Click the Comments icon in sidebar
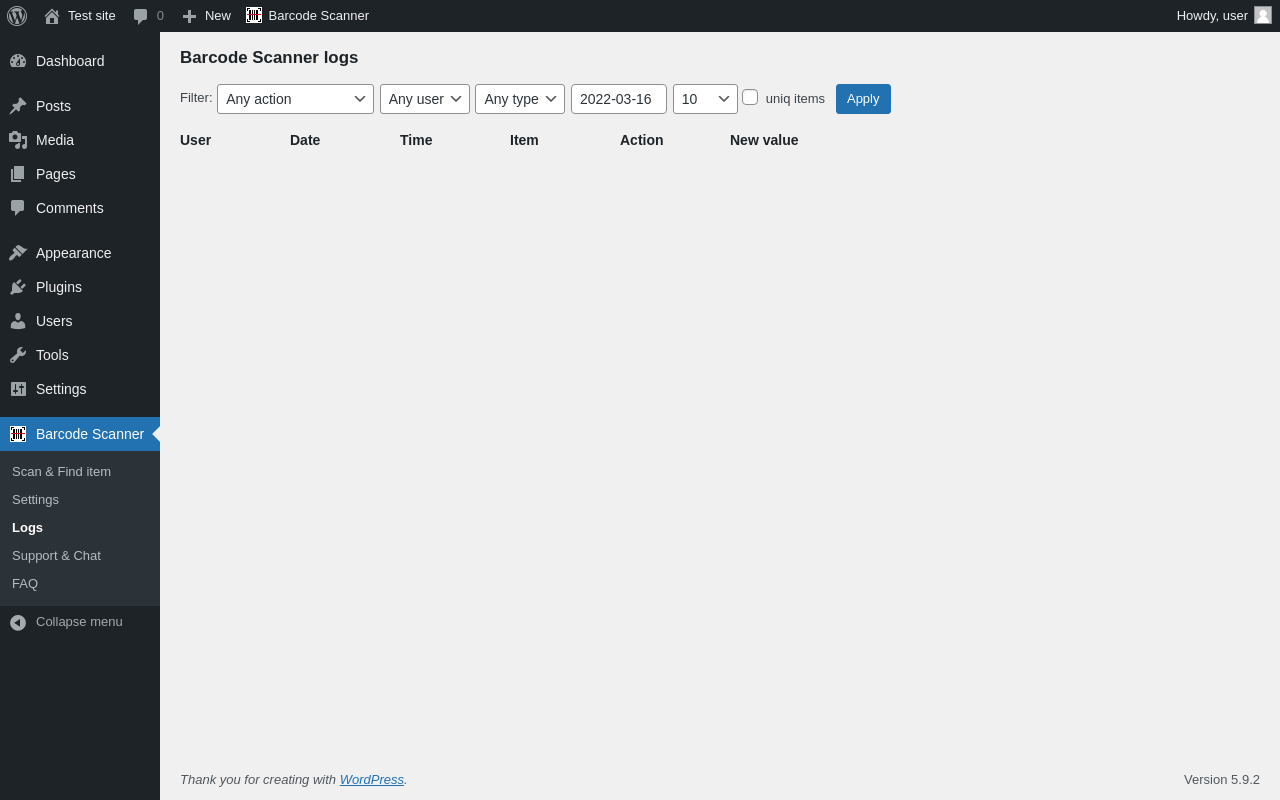Viewport: 1280px width, 800px height. click(18, 208)
